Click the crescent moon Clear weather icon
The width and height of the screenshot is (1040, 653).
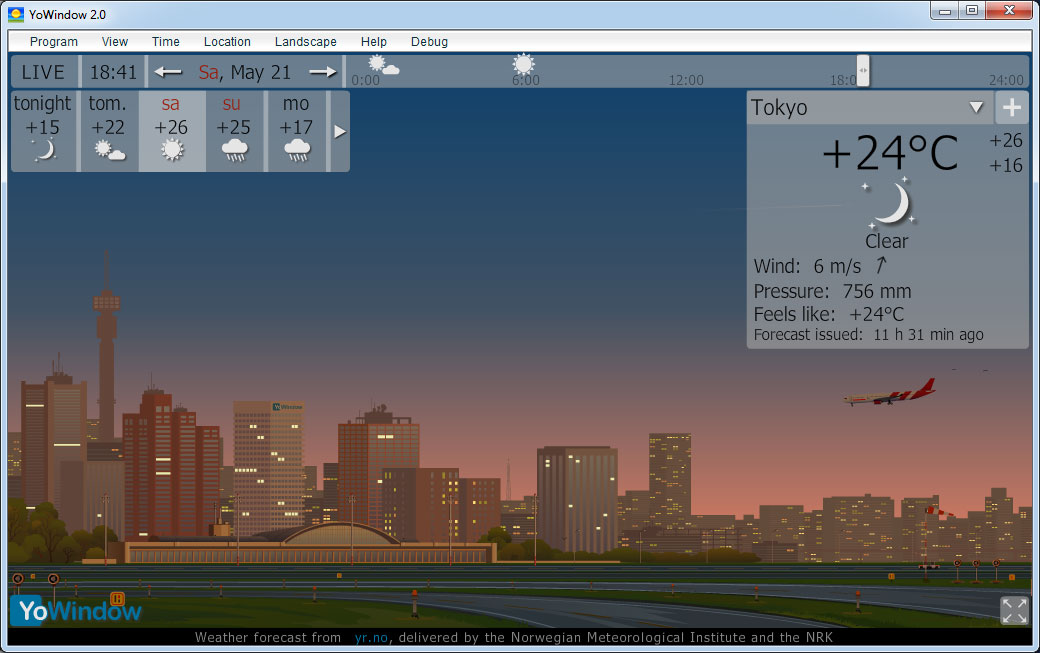tap(888, 204)
